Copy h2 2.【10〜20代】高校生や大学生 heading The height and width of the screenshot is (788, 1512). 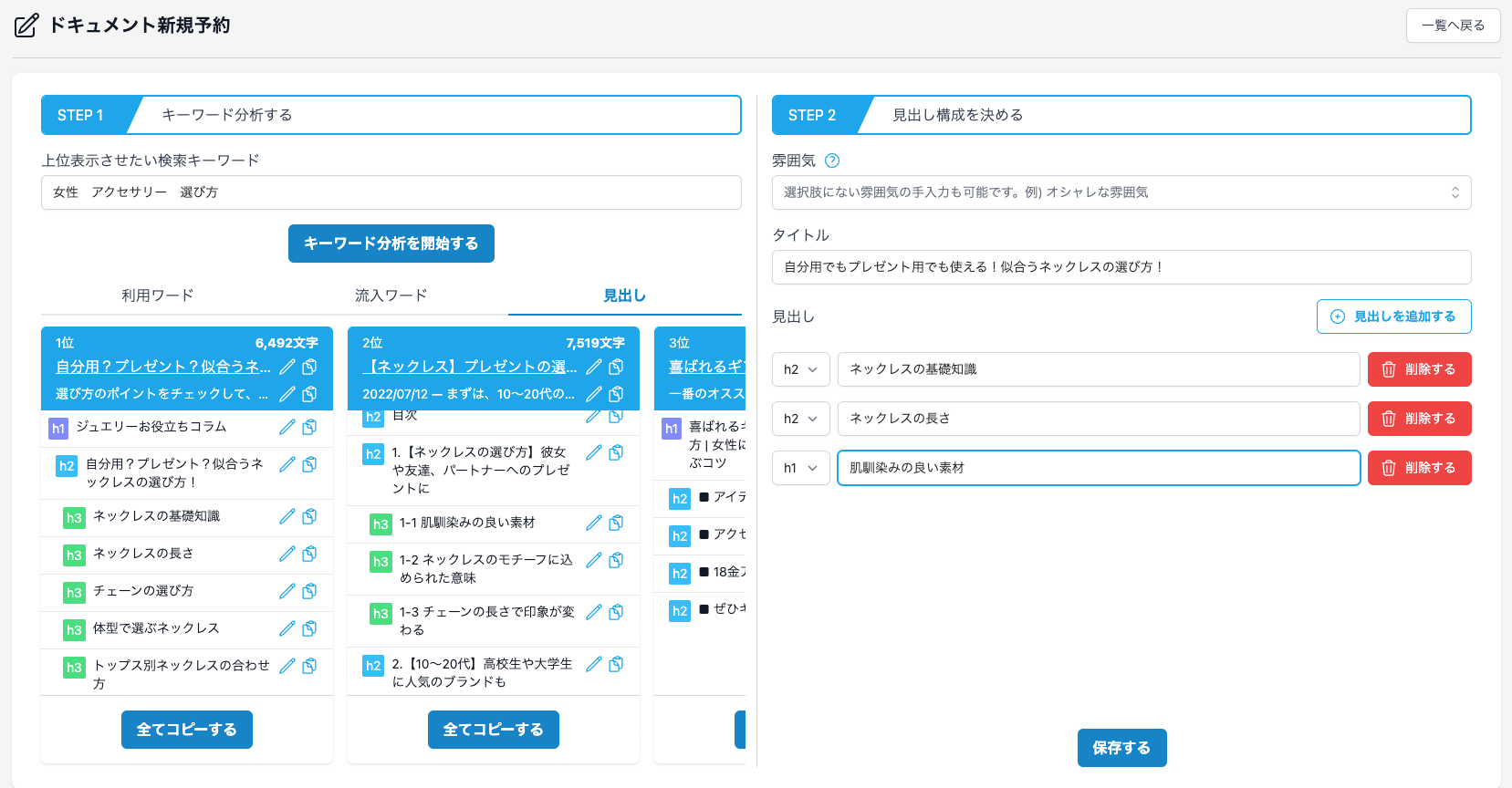[617, 664]
